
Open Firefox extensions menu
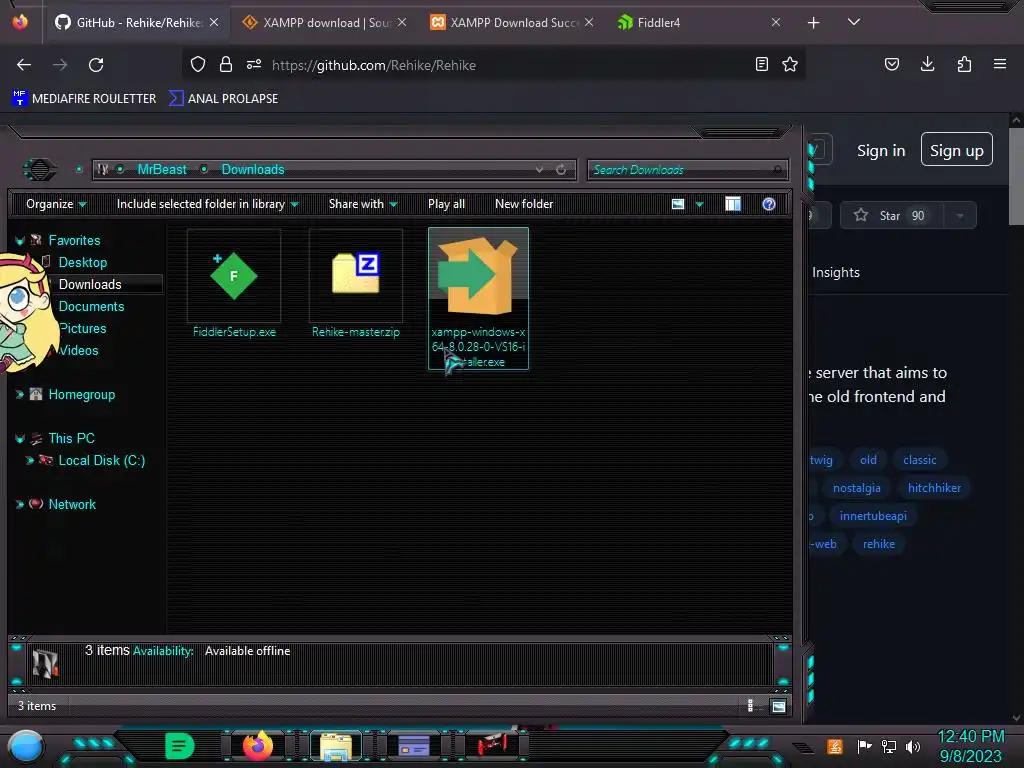tap(964, 64)
